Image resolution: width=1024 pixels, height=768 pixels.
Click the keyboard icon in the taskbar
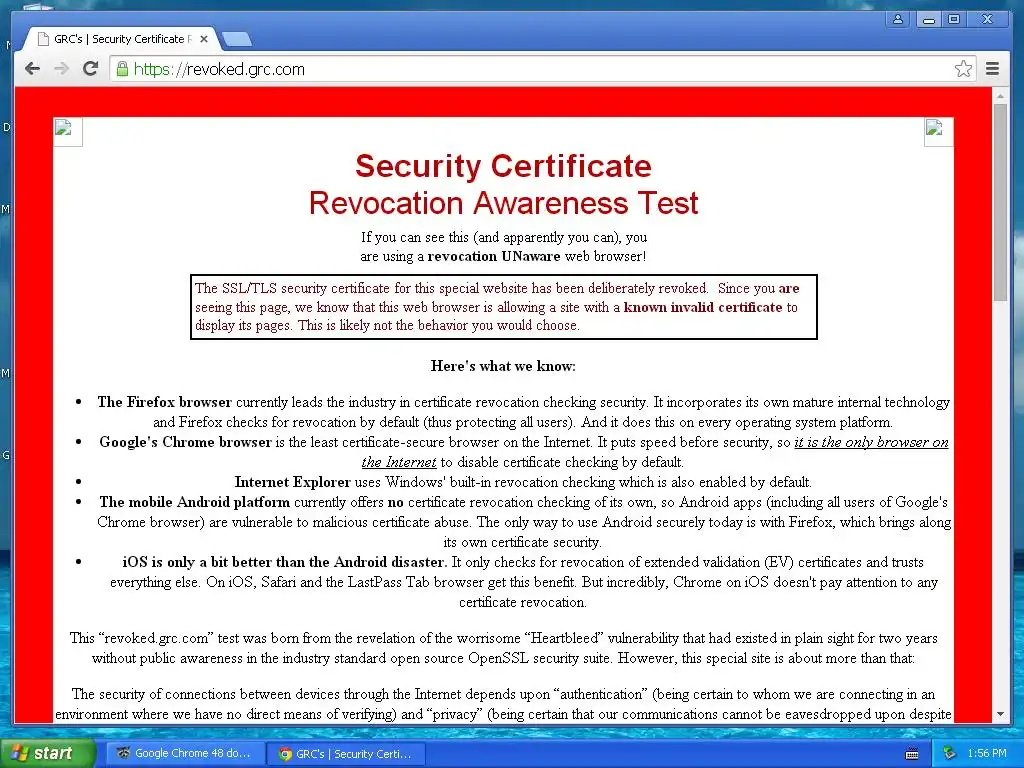(912, 754)
